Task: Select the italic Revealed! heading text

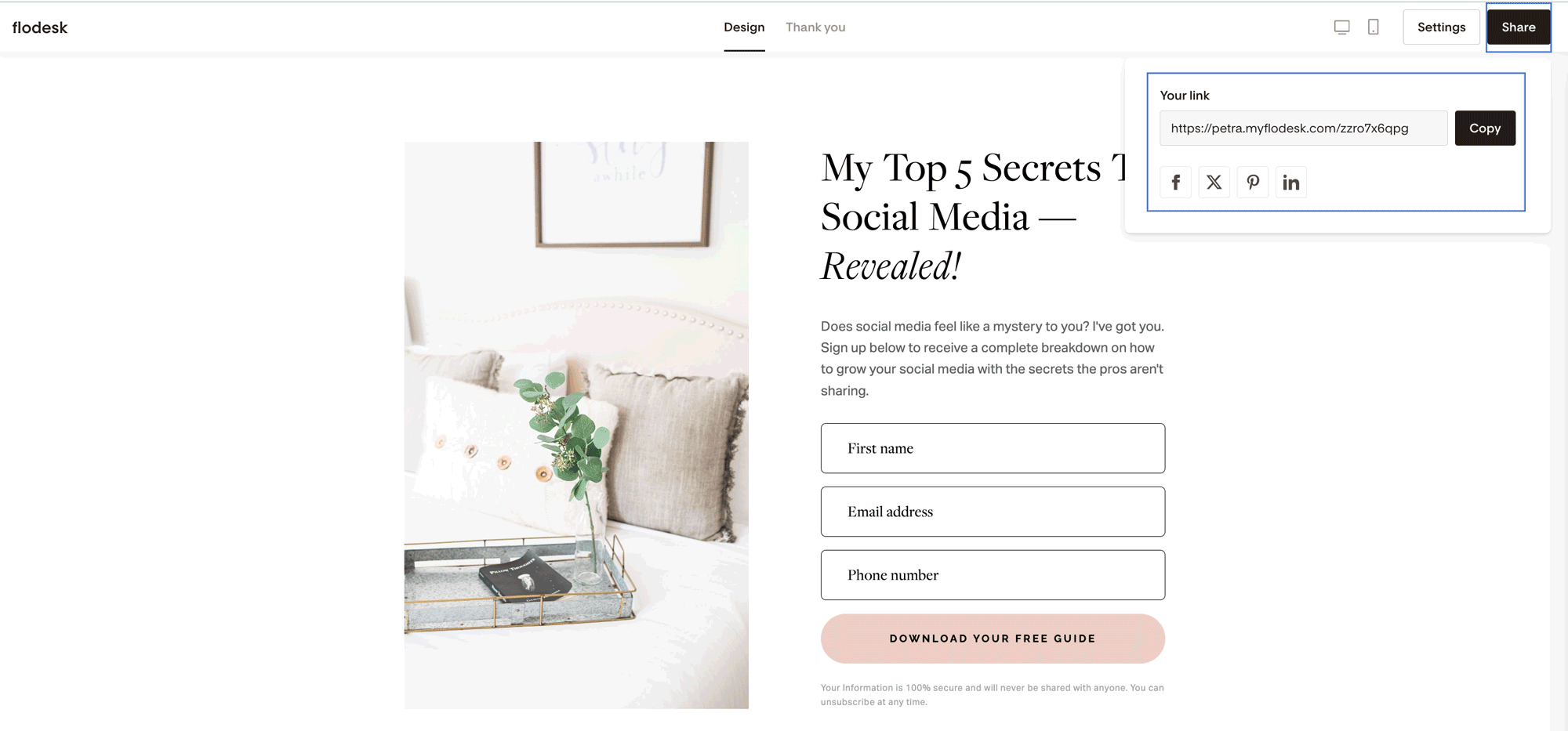Action: click(891, 266)
